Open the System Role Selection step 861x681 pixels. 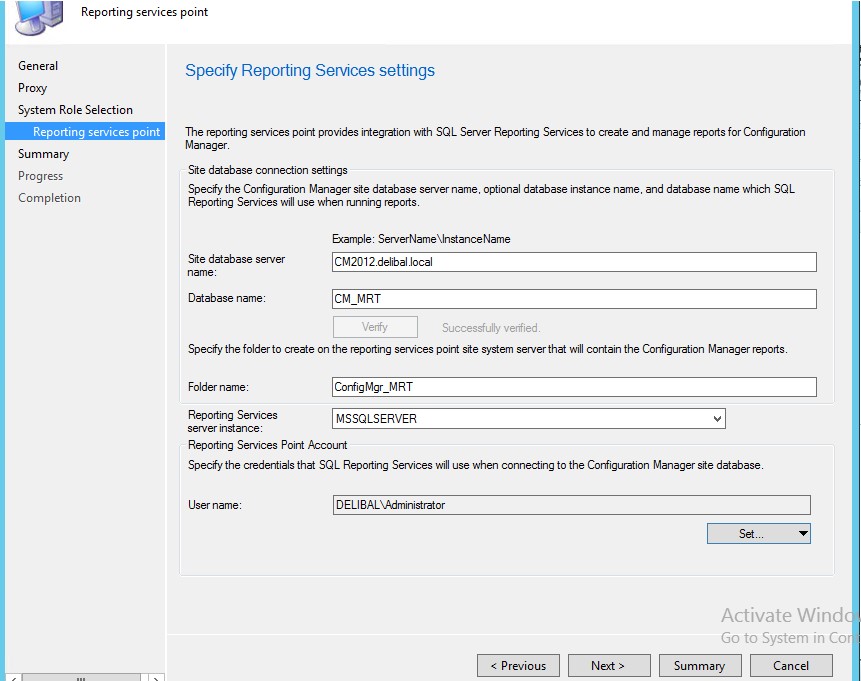pos(75,110)
